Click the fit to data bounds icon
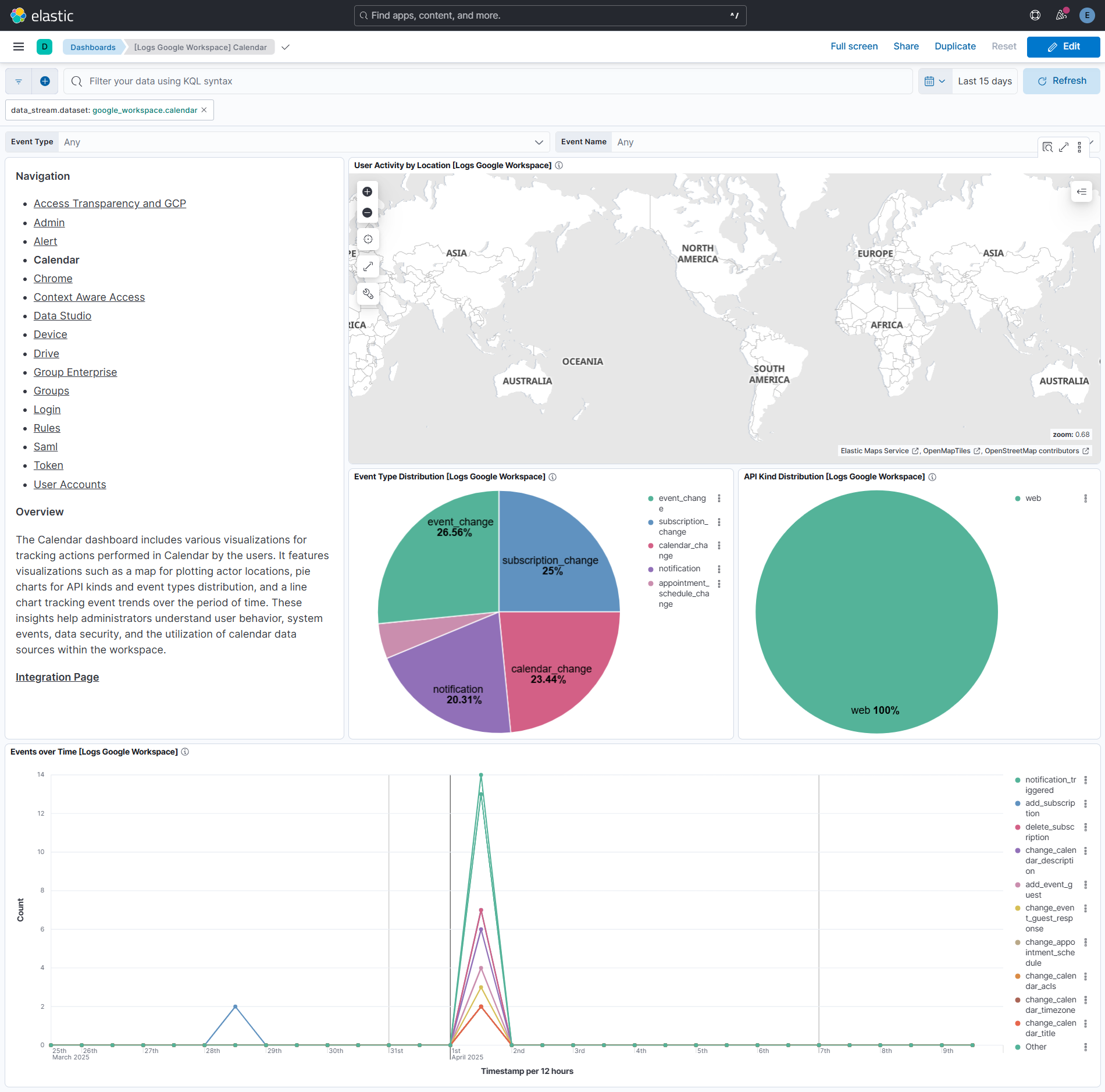The image size is (1105, 1092). 368,239
